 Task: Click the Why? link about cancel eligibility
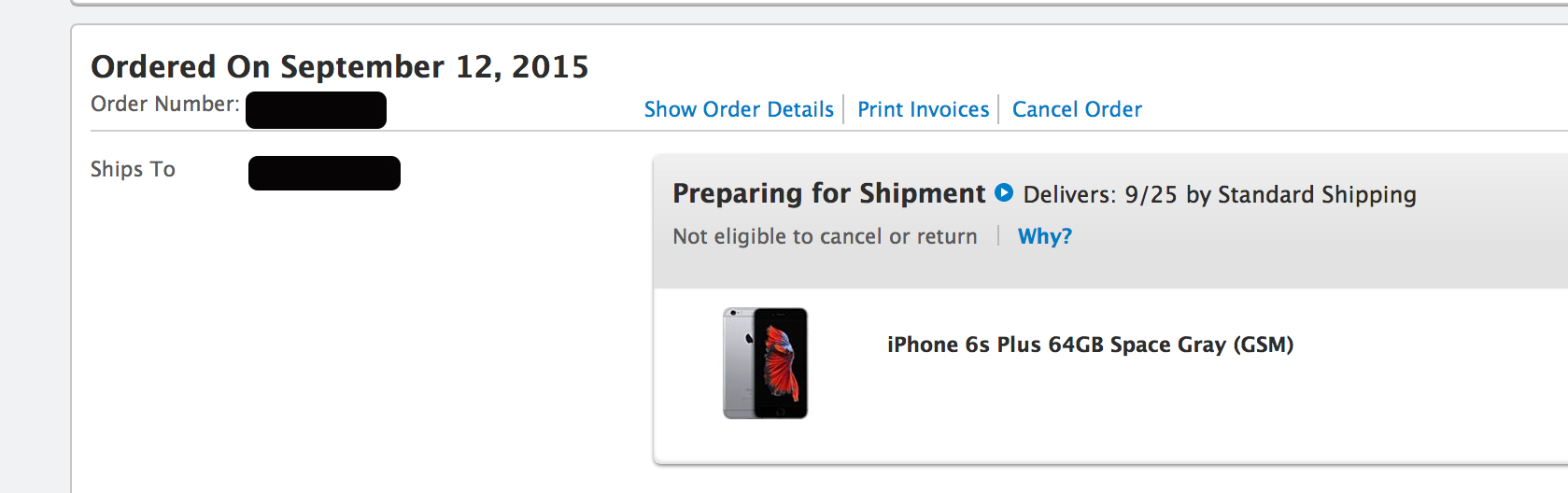point(1045,236)
